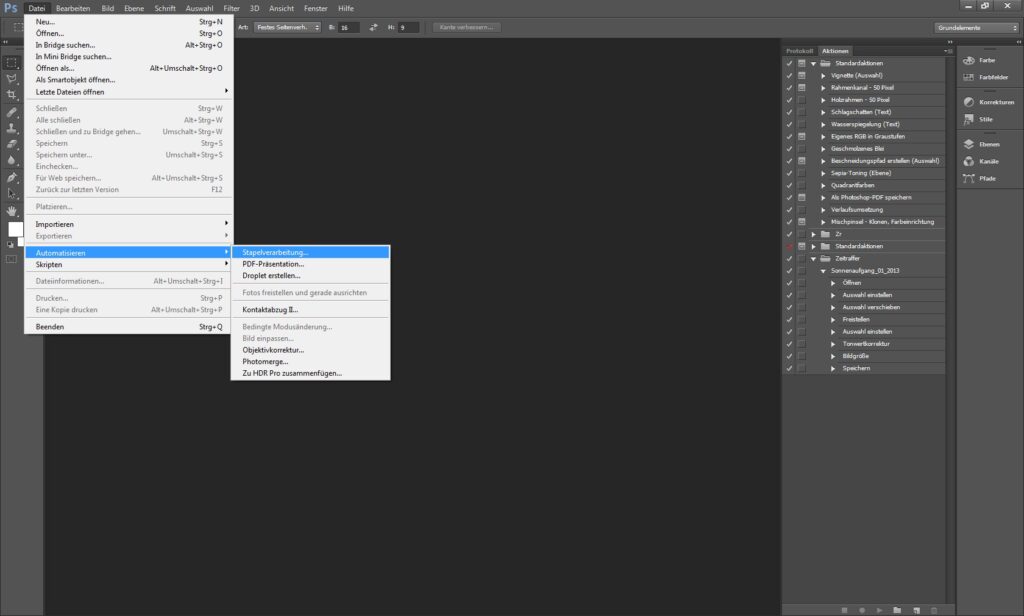Toggle checkmark for Vignette (Auswahl) action

point(789,75)
